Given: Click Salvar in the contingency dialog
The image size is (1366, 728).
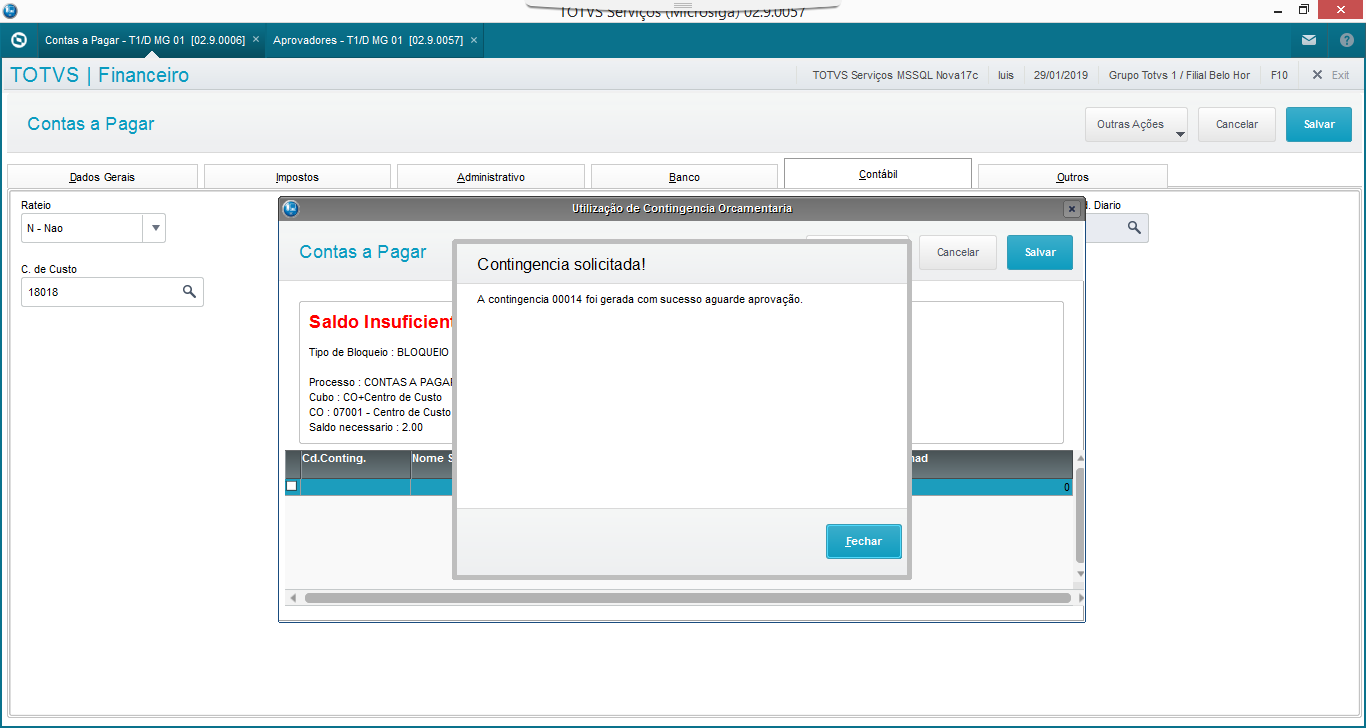Looking at the screenshot, I should coord(1040,252).
